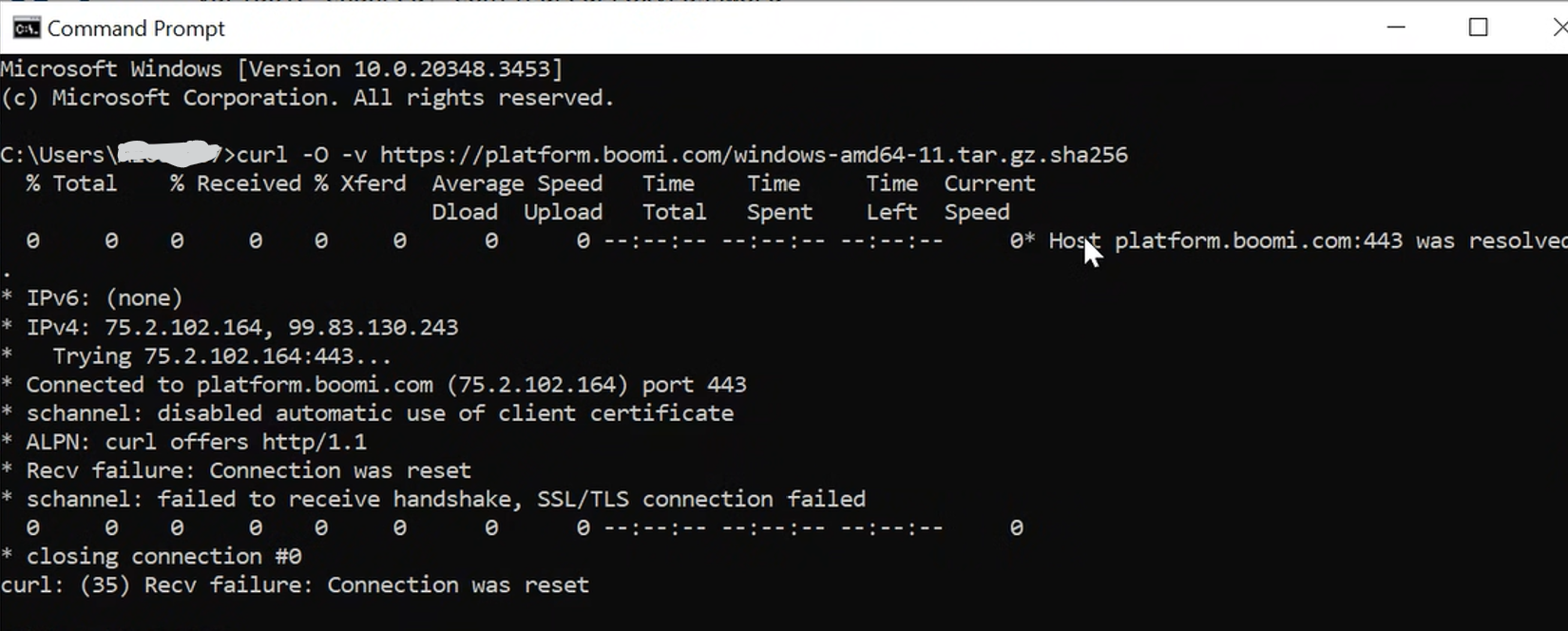Click the 'ALPN: curl offers http/1.1' line
Screen dimensions: 1568x631
point(185,441)
